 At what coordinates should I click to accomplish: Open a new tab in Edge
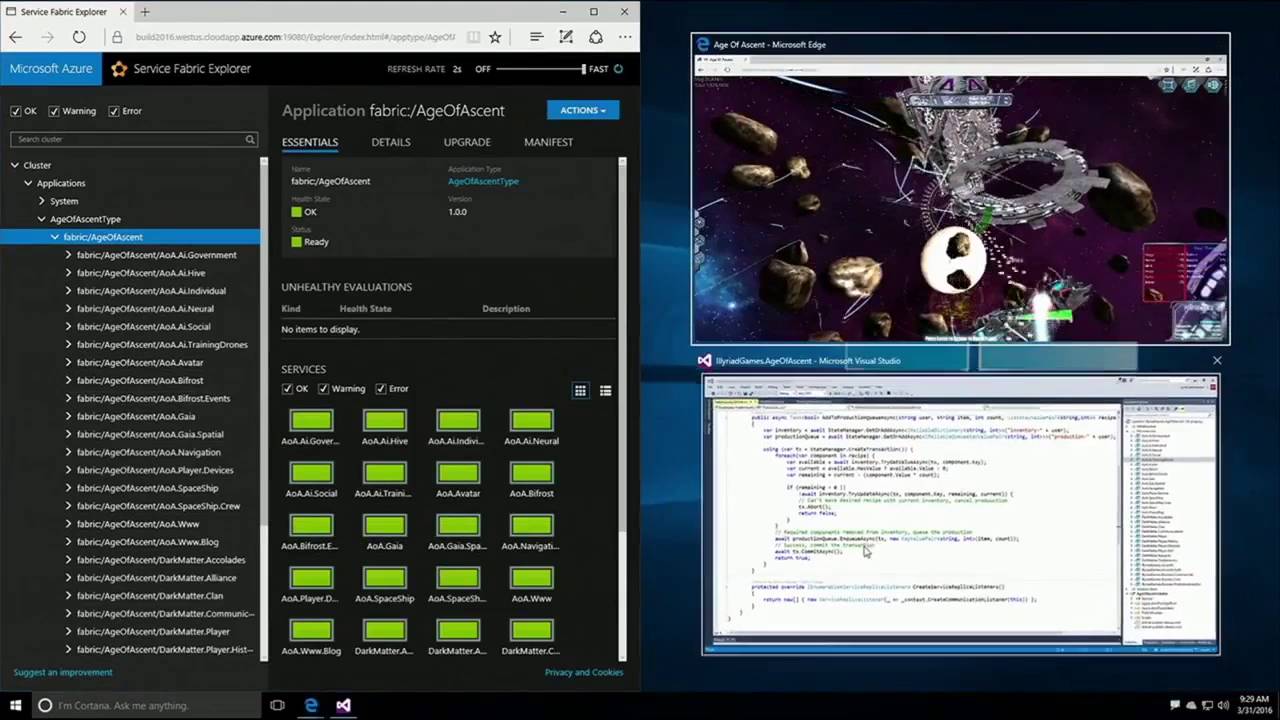(145, 12)
